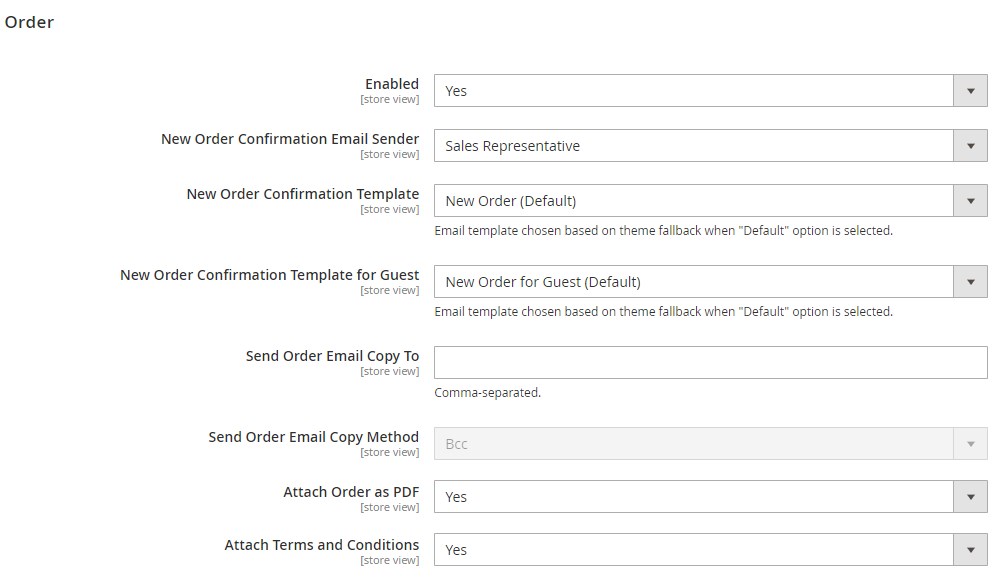The width and height of the screenshot is (994, 584).
Task: Click arrow icon of Attach Order as PDF
Action: pyautogui.click(x=970, y=497)
